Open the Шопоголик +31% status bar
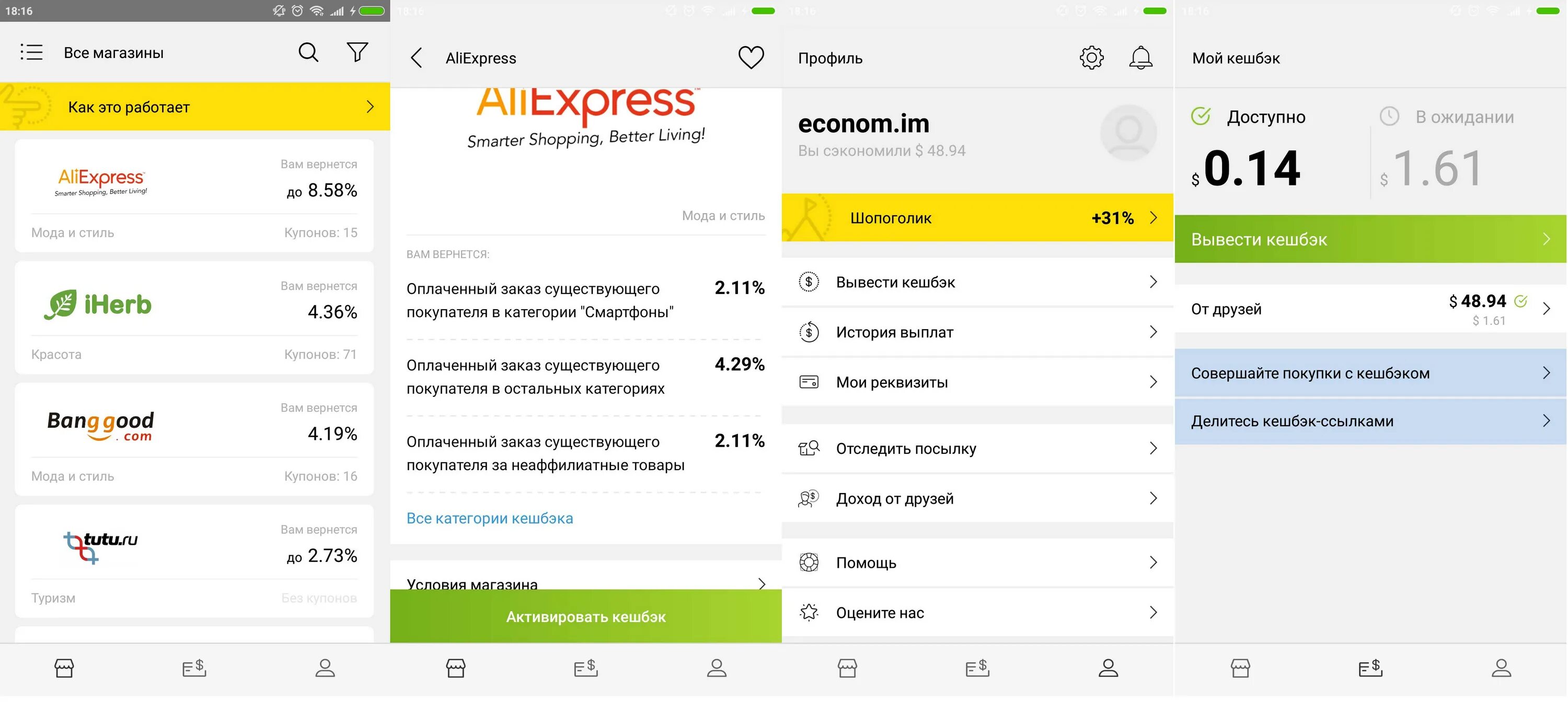This screenshot has width=1568, height=725. (977, 218)
